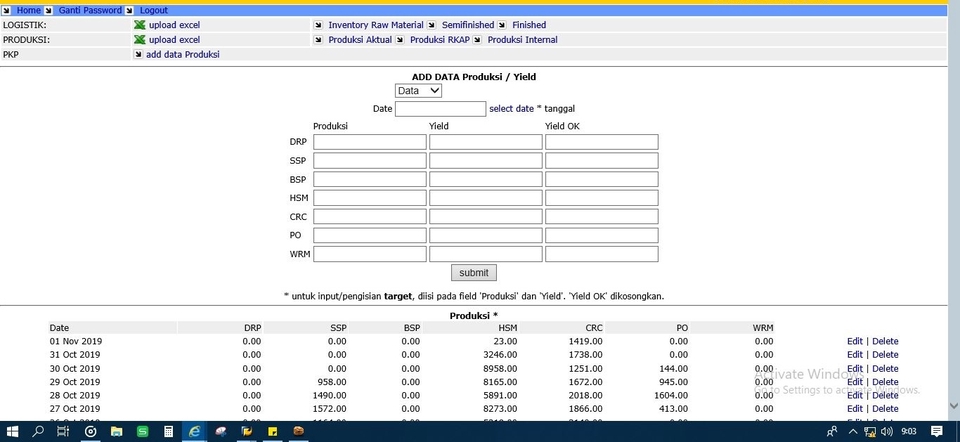Click the arrow icon before Inventory Raw Material

[318, 25]
